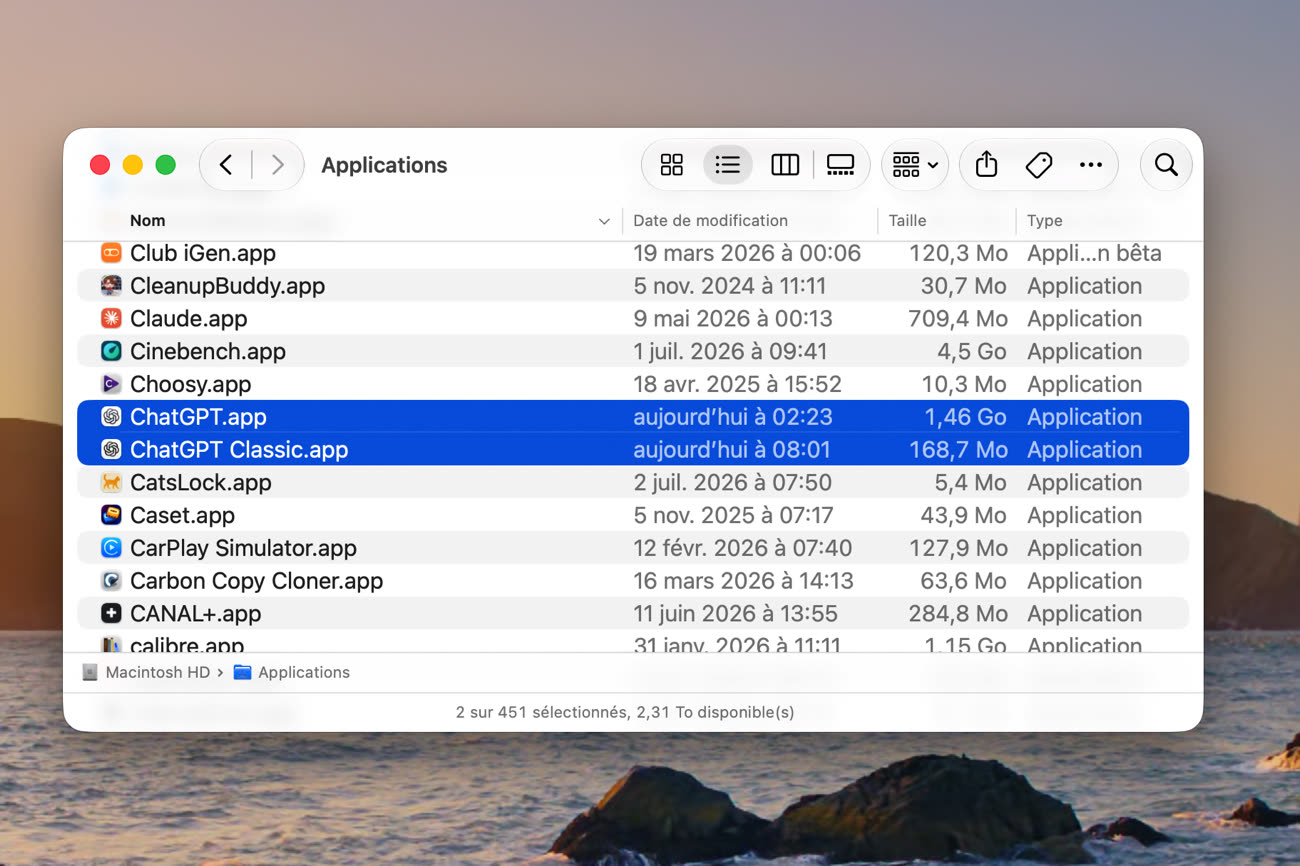Click the CarPlay Simulator.app icon
1300x866 pixels.
(111, 548)
